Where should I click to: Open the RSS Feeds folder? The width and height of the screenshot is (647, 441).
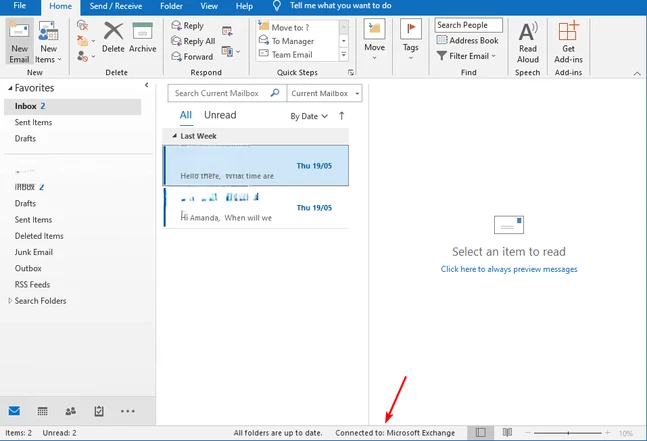click(x=32, y=285)
